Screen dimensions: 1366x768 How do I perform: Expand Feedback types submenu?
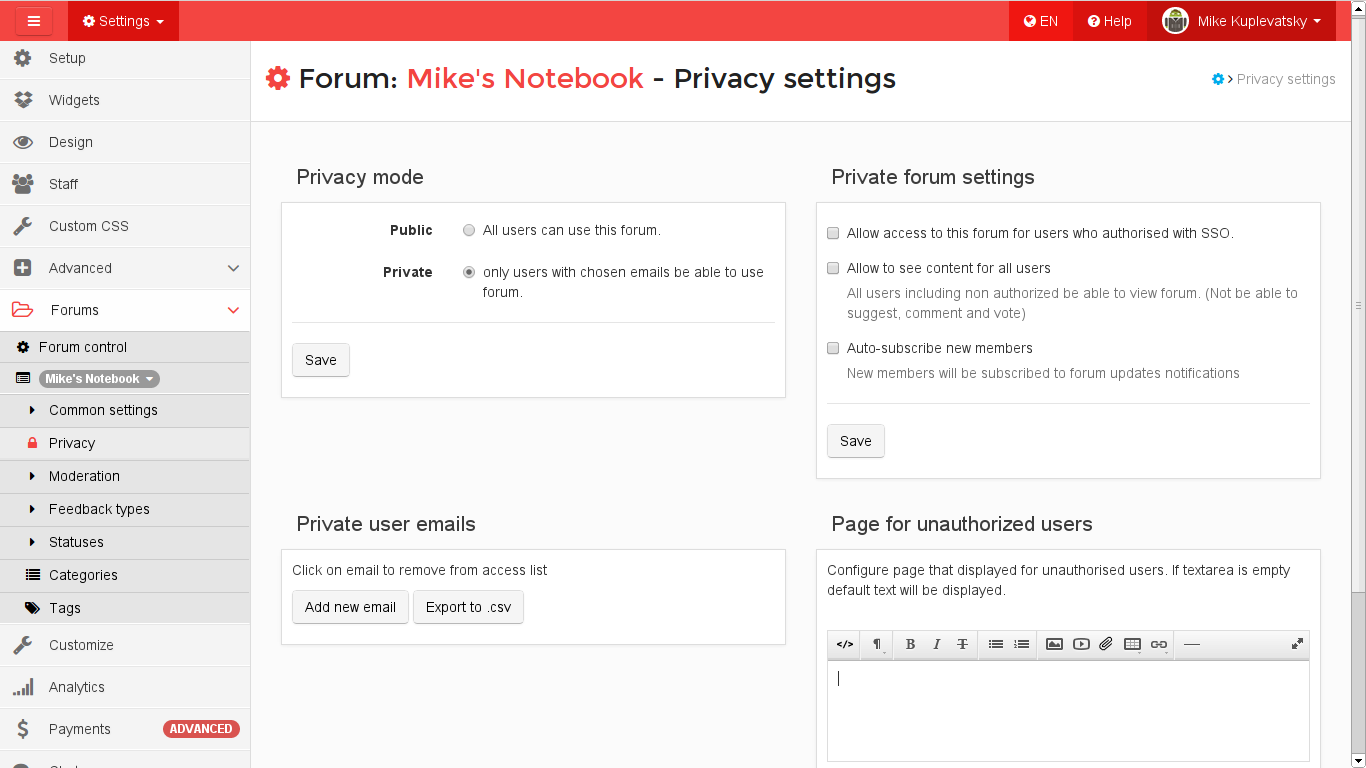tap(125, 509)
